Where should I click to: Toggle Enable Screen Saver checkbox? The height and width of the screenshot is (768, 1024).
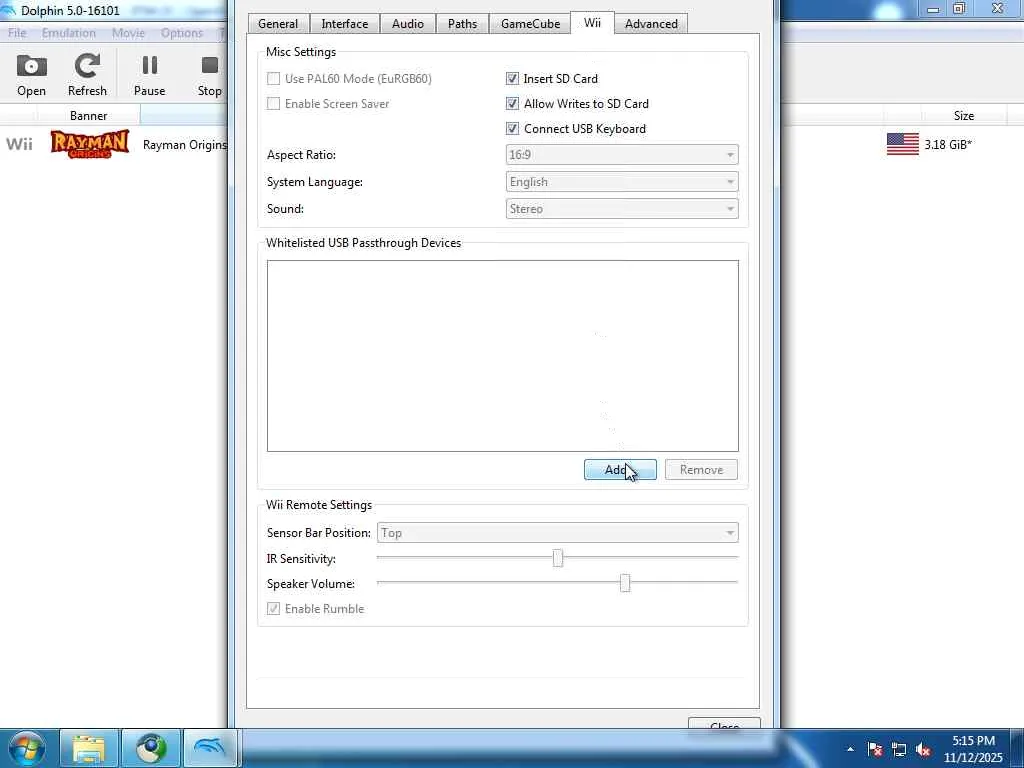(x=274, y=103)
